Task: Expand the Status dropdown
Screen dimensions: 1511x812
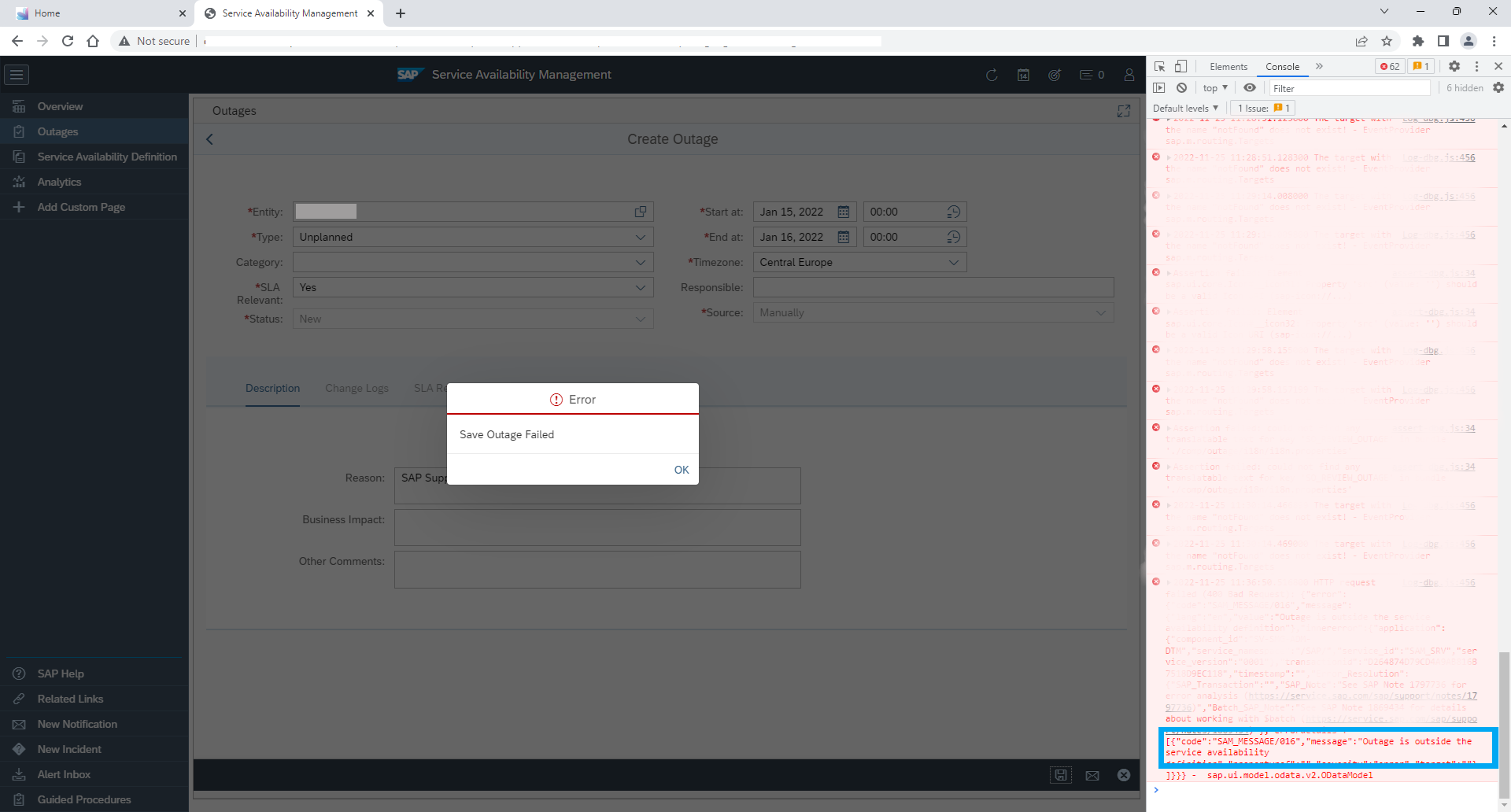Action: [641, 319]
